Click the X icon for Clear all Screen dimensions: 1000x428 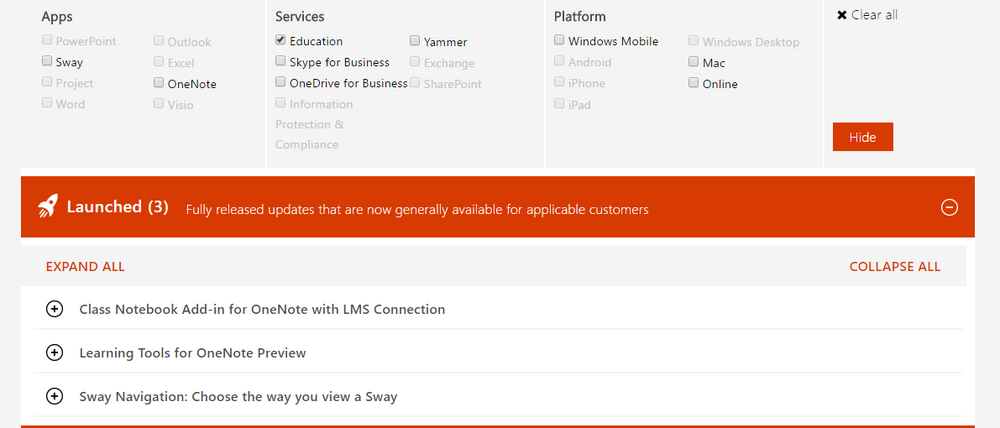842,15
